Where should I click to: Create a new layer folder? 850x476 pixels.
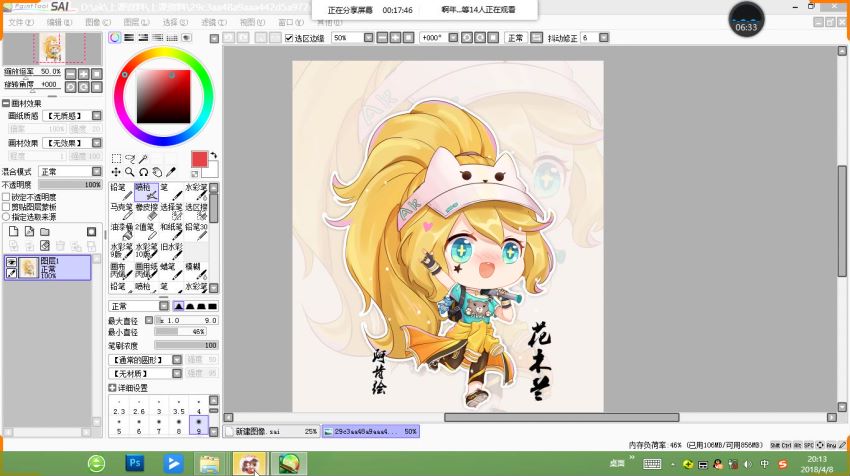(x=45, y=231)
